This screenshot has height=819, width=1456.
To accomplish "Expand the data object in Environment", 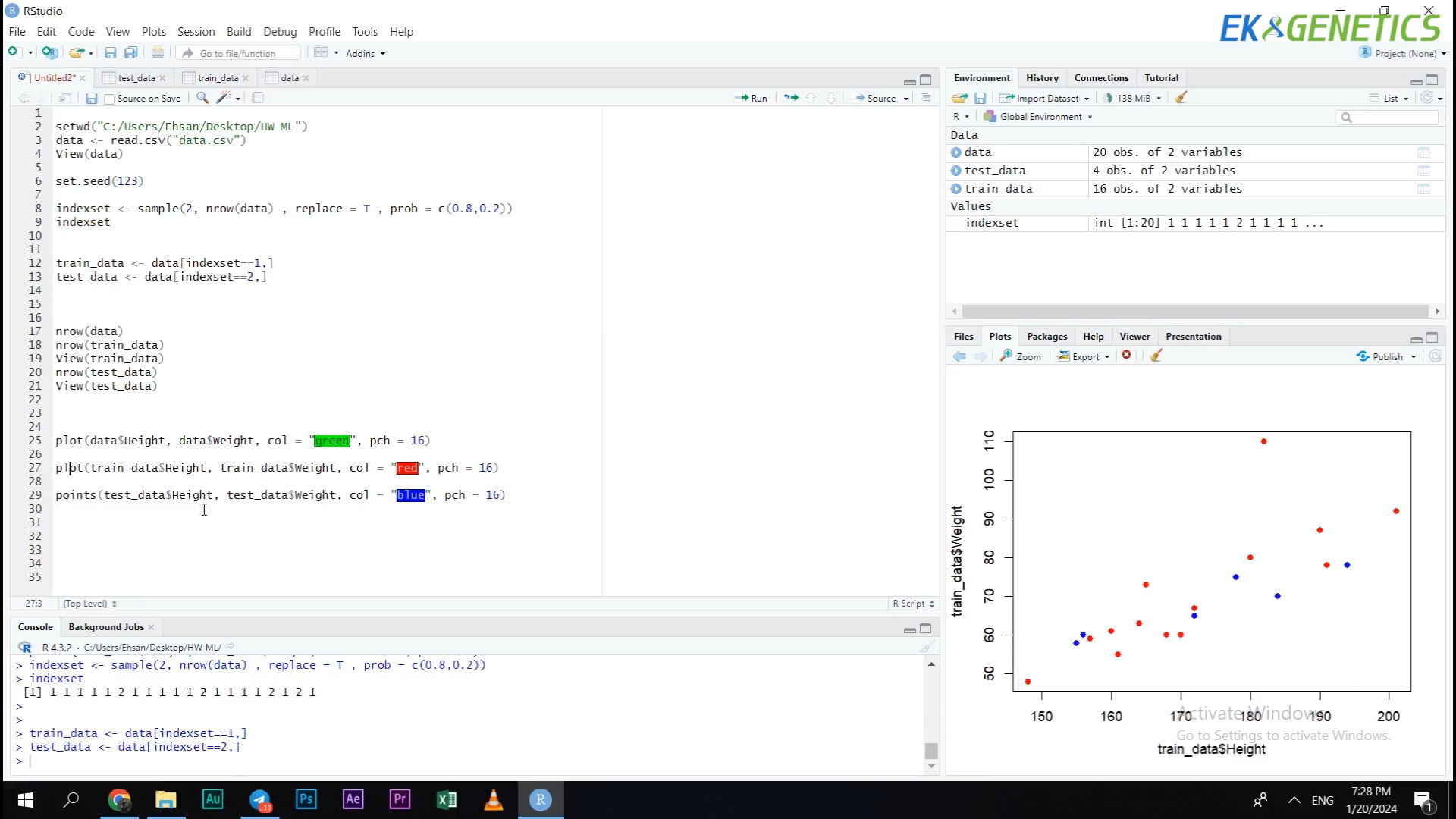I will click(x=956, y=152).
